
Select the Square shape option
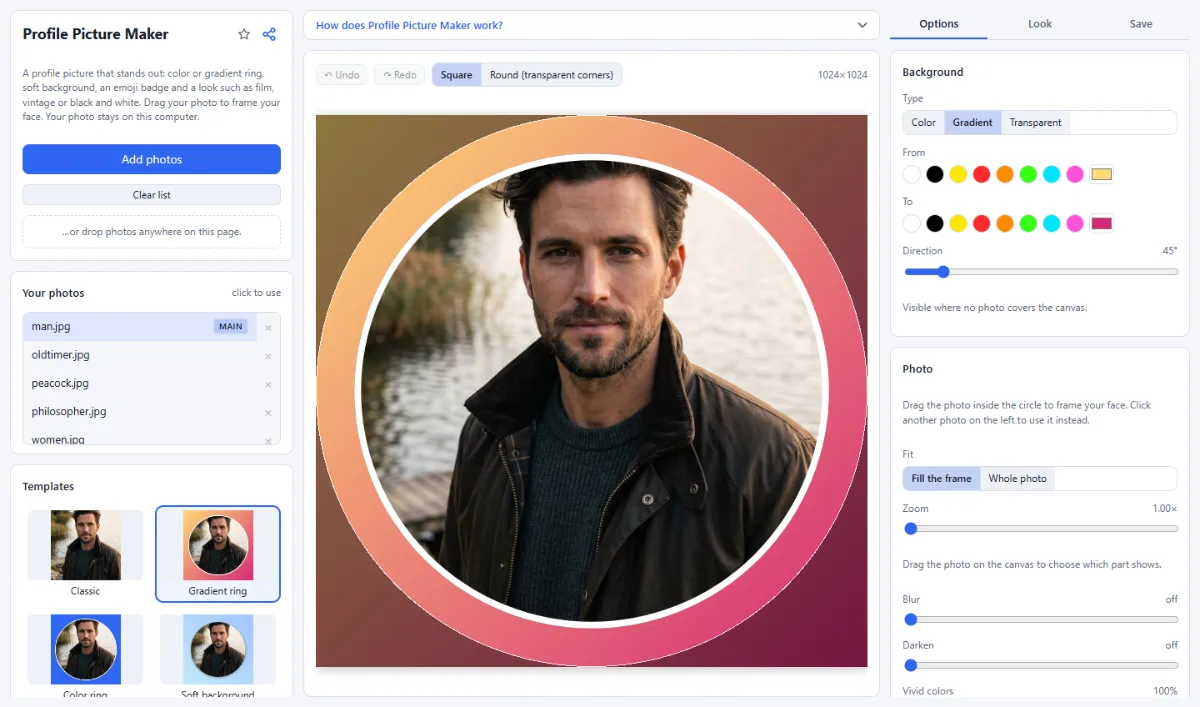tap(456, 75)
